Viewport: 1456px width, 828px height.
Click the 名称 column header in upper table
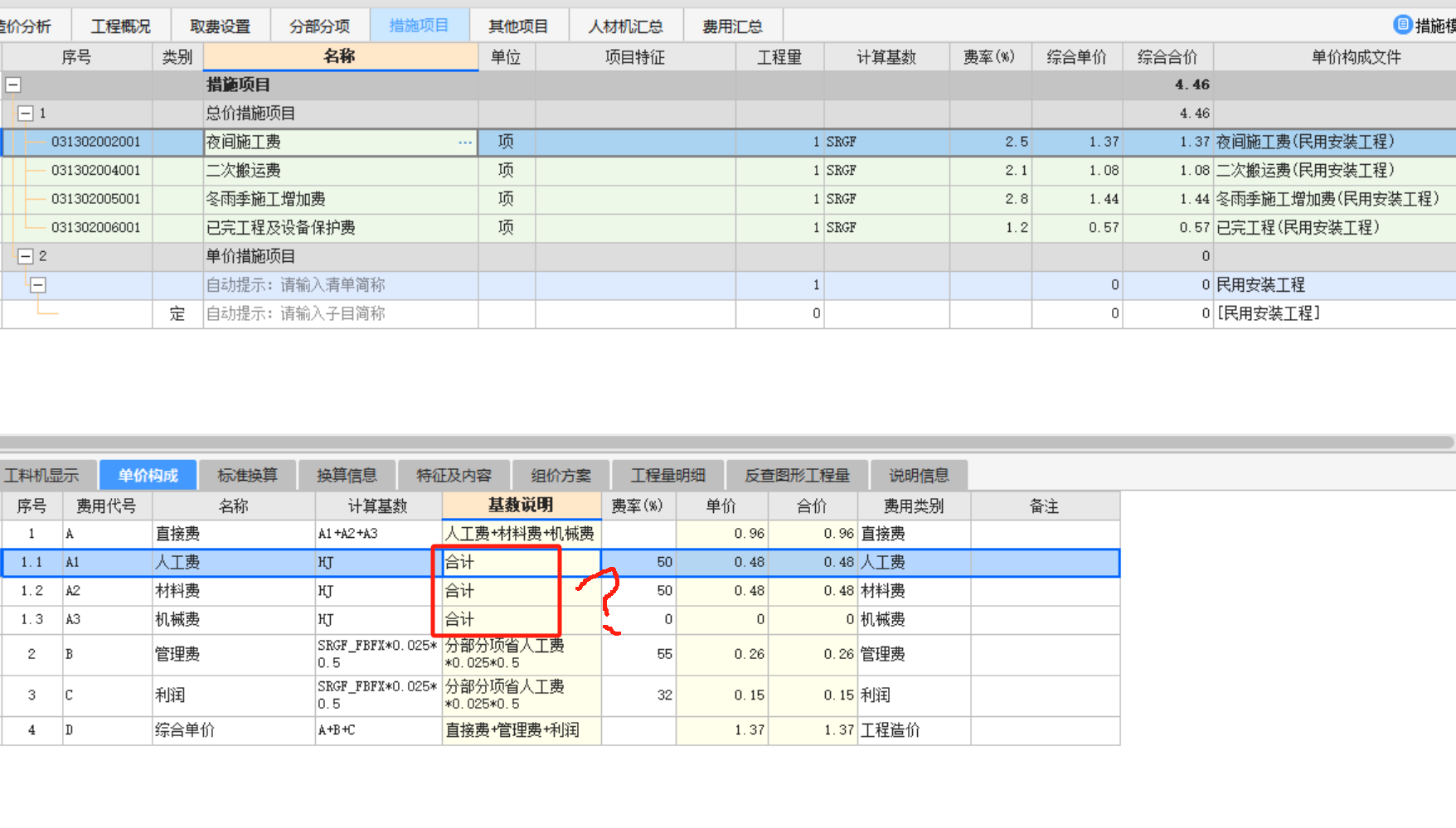[341, 56]
